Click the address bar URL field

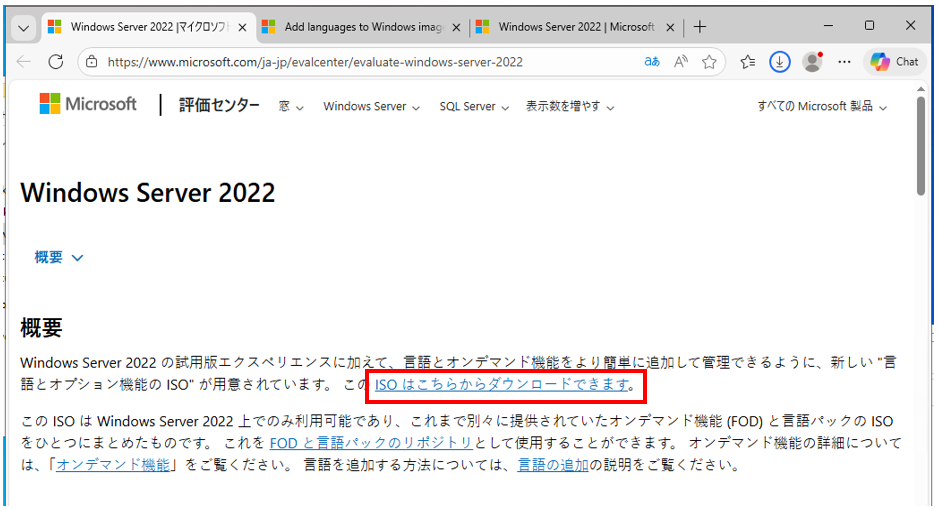click(370, 62)
